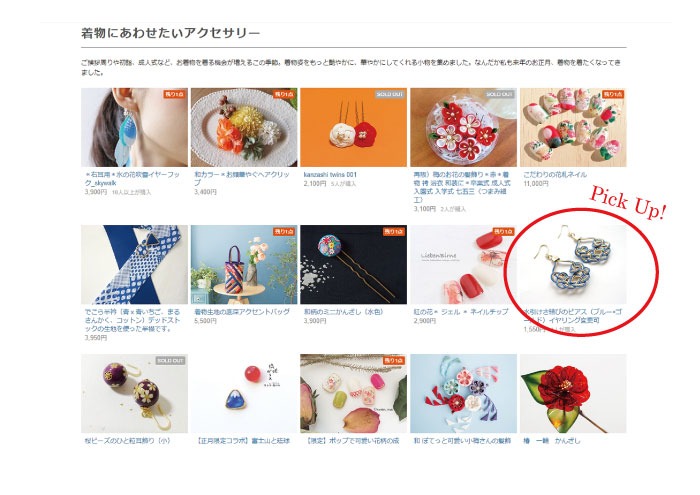The height and width of the screenshot is (495, 700).
Task: Click the 椿 一輪 かんざし title link
Action: pos(552,441)
